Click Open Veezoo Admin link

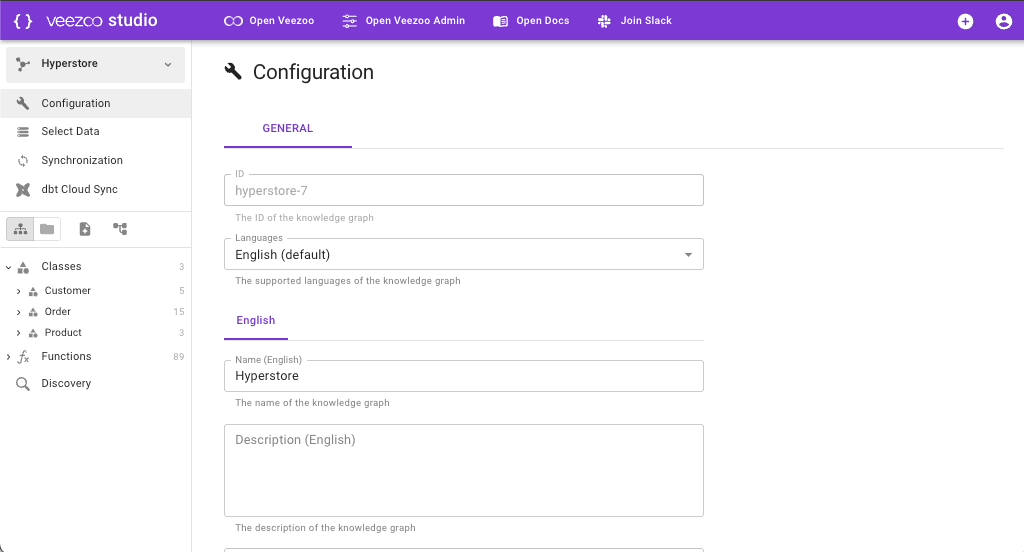point(403,21)
